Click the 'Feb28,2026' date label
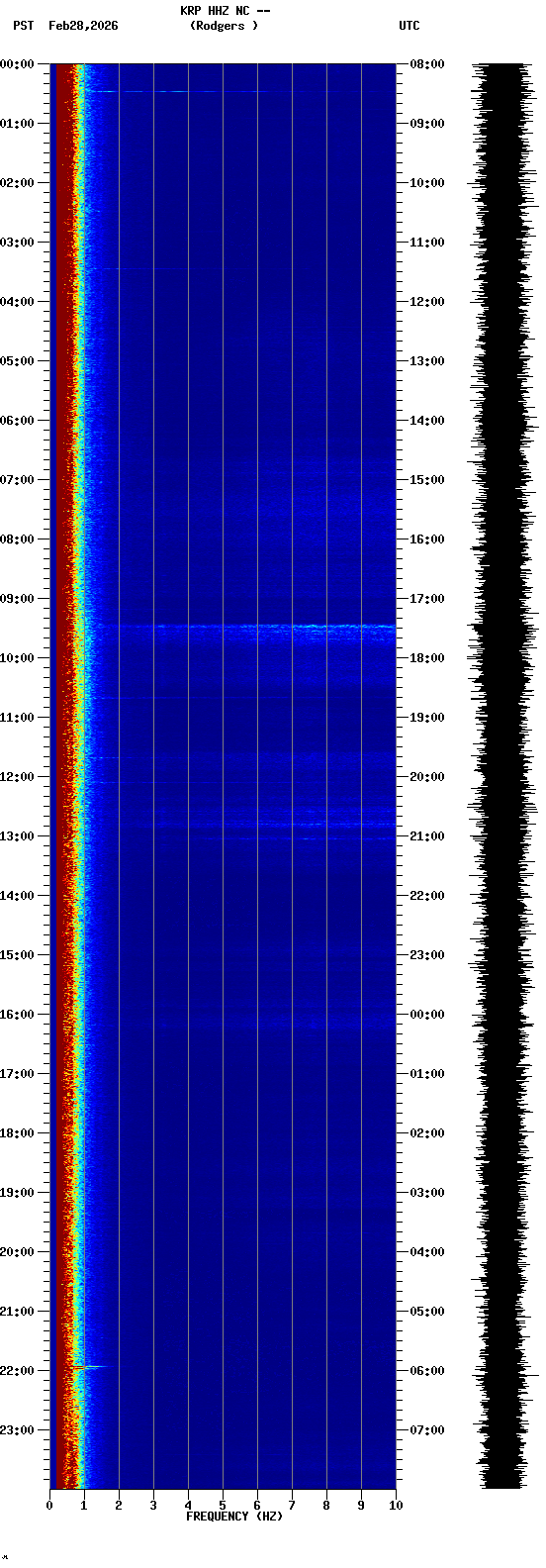 pyautogui.click(x=83, y=26)
